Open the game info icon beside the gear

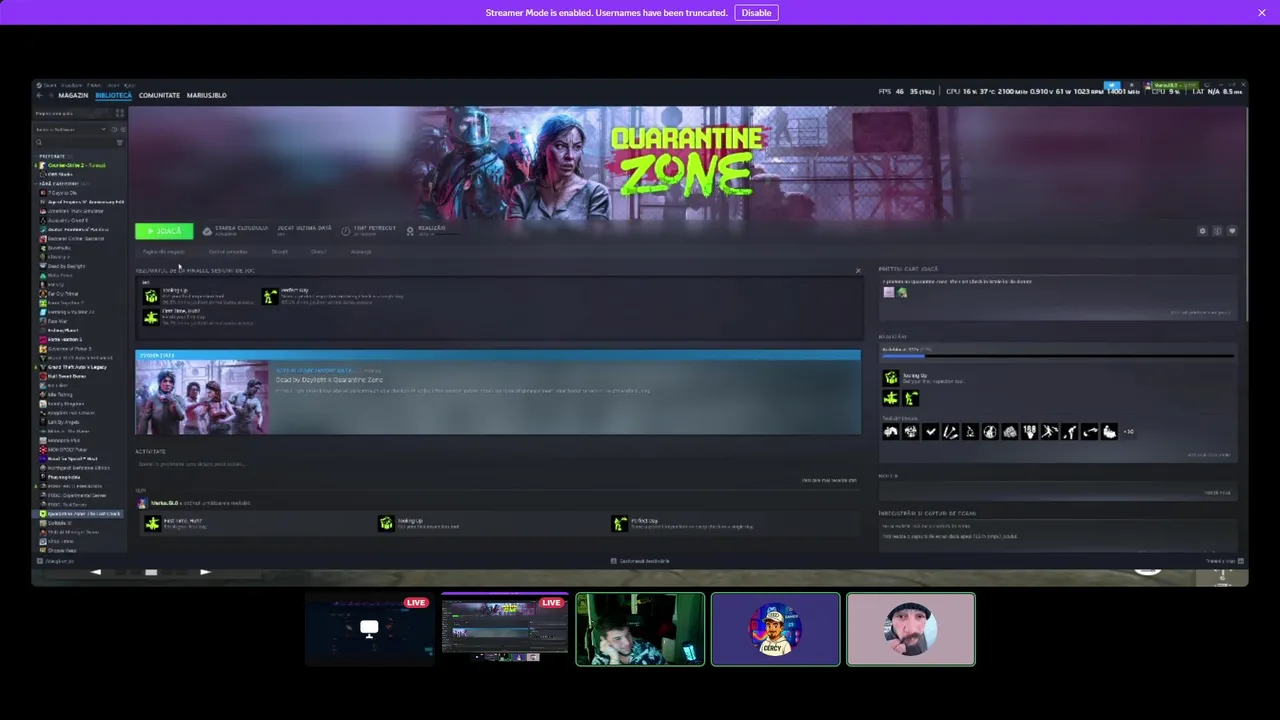[x=1218, y=231]
